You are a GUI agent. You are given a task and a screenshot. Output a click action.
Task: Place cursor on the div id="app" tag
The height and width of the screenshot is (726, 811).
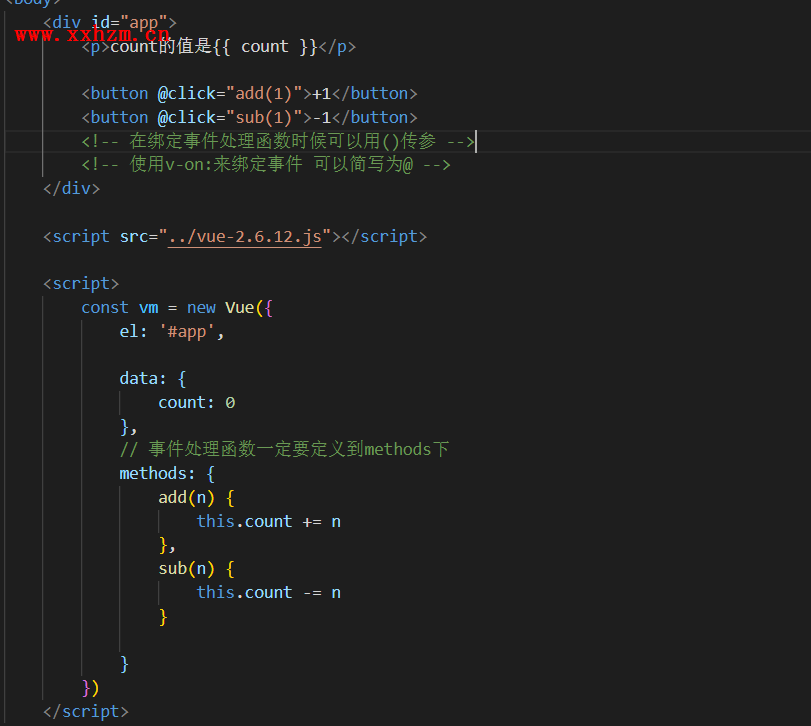point(110,22)
